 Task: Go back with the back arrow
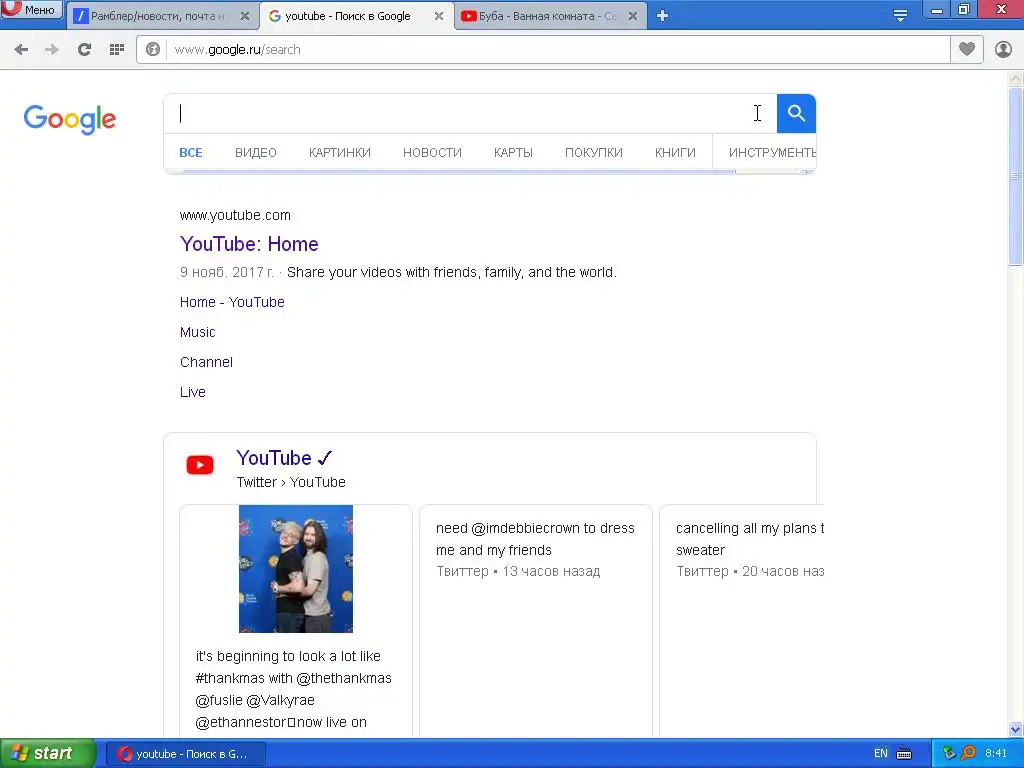coord(21,50)
